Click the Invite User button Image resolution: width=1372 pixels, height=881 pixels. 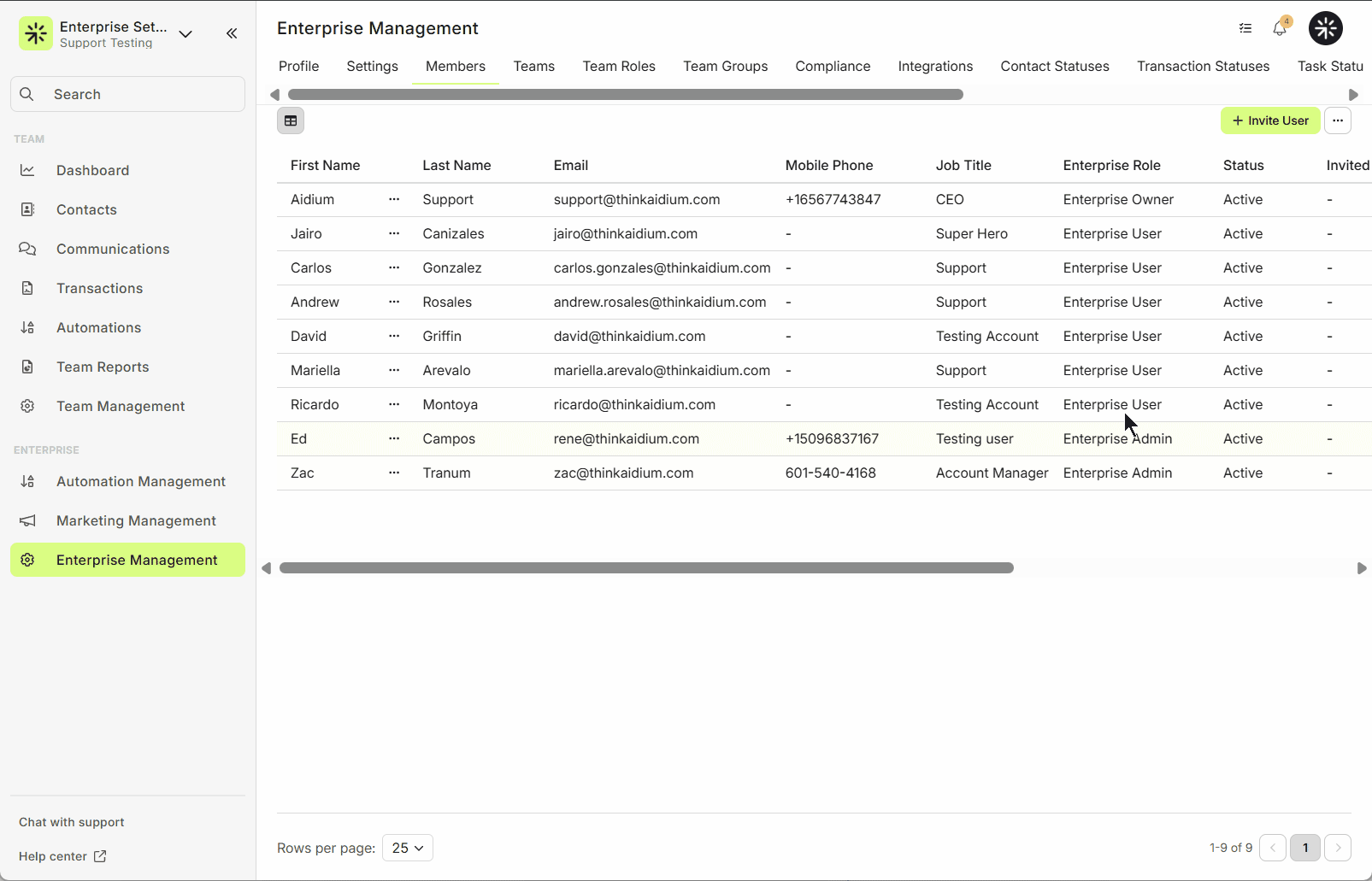click(x=1270, y=120)
